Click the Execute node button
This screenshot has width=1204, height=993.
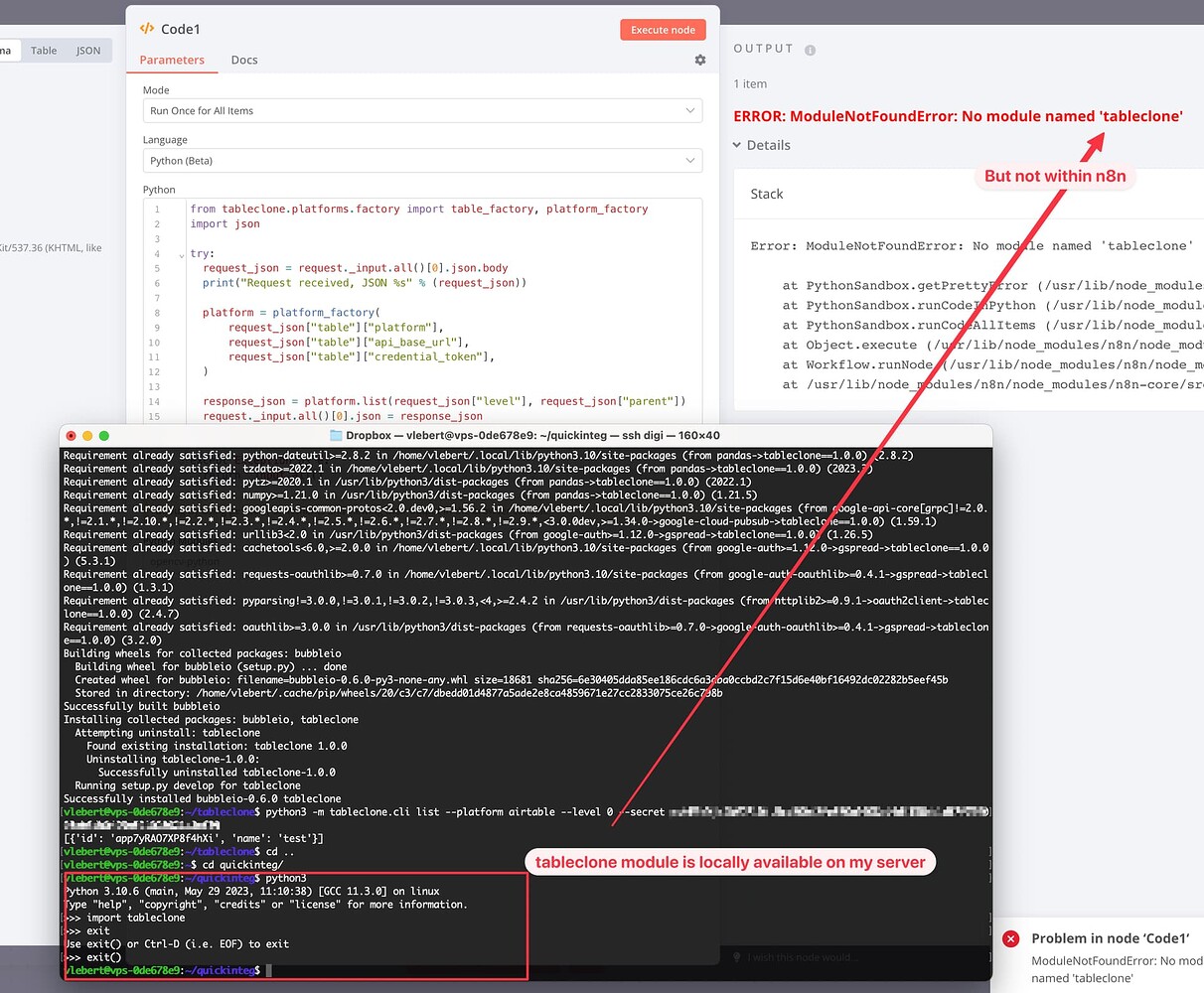click(663, 30)
